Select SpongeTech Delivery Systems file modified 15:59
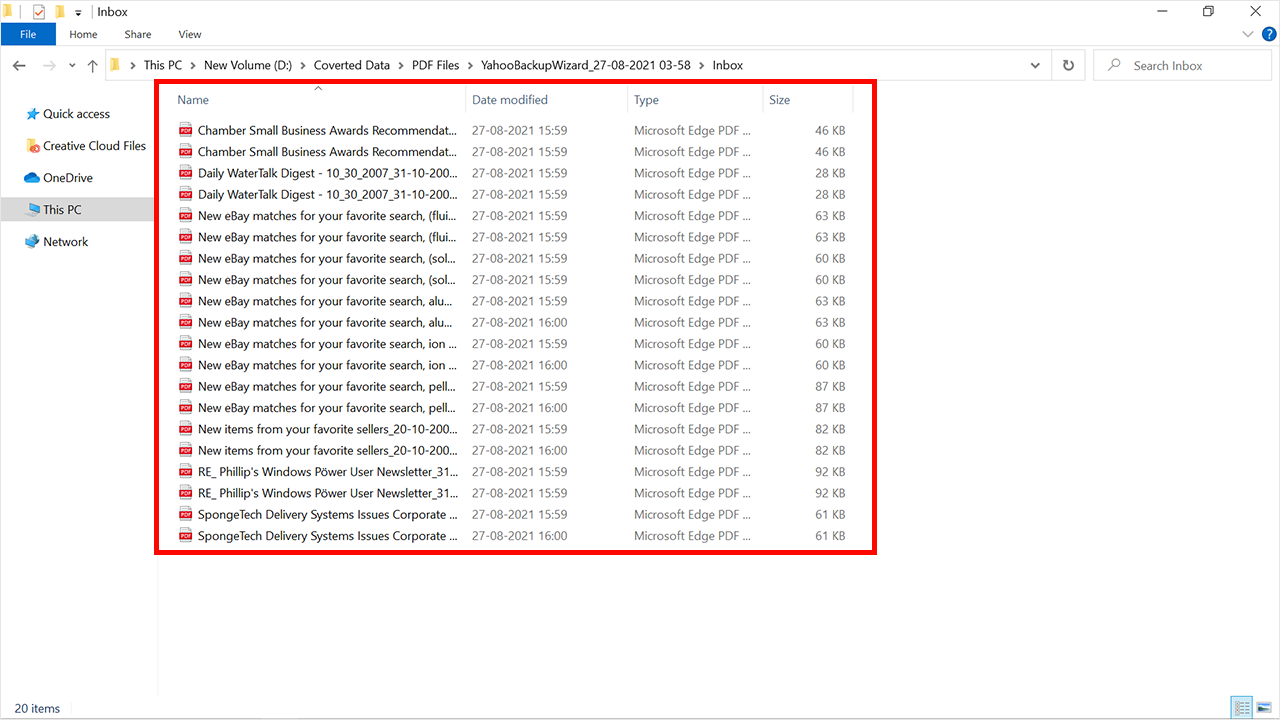This screenshot has height=720, width=1280. point(513,515)
